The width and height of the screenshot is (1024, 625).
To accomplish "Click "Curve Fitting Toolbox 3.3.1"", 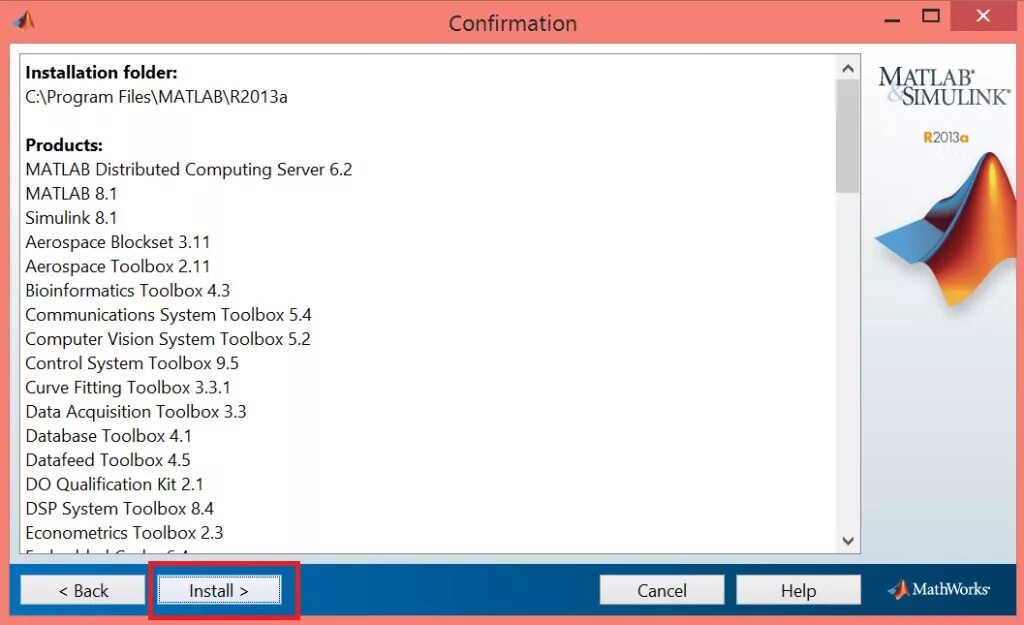I will coord(128,387).
